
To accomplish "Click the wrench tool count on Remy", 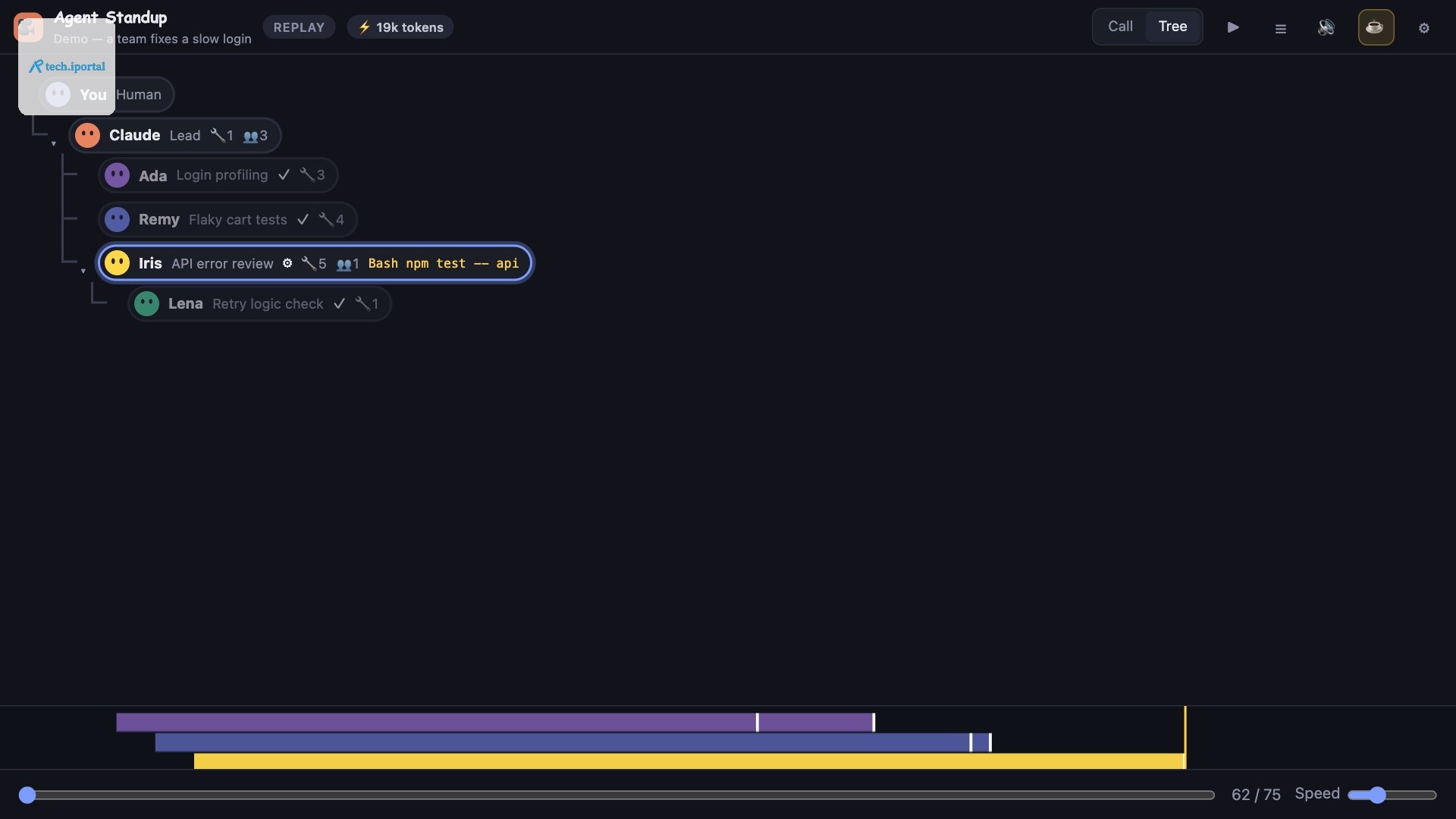I will (x=331, y=219).
